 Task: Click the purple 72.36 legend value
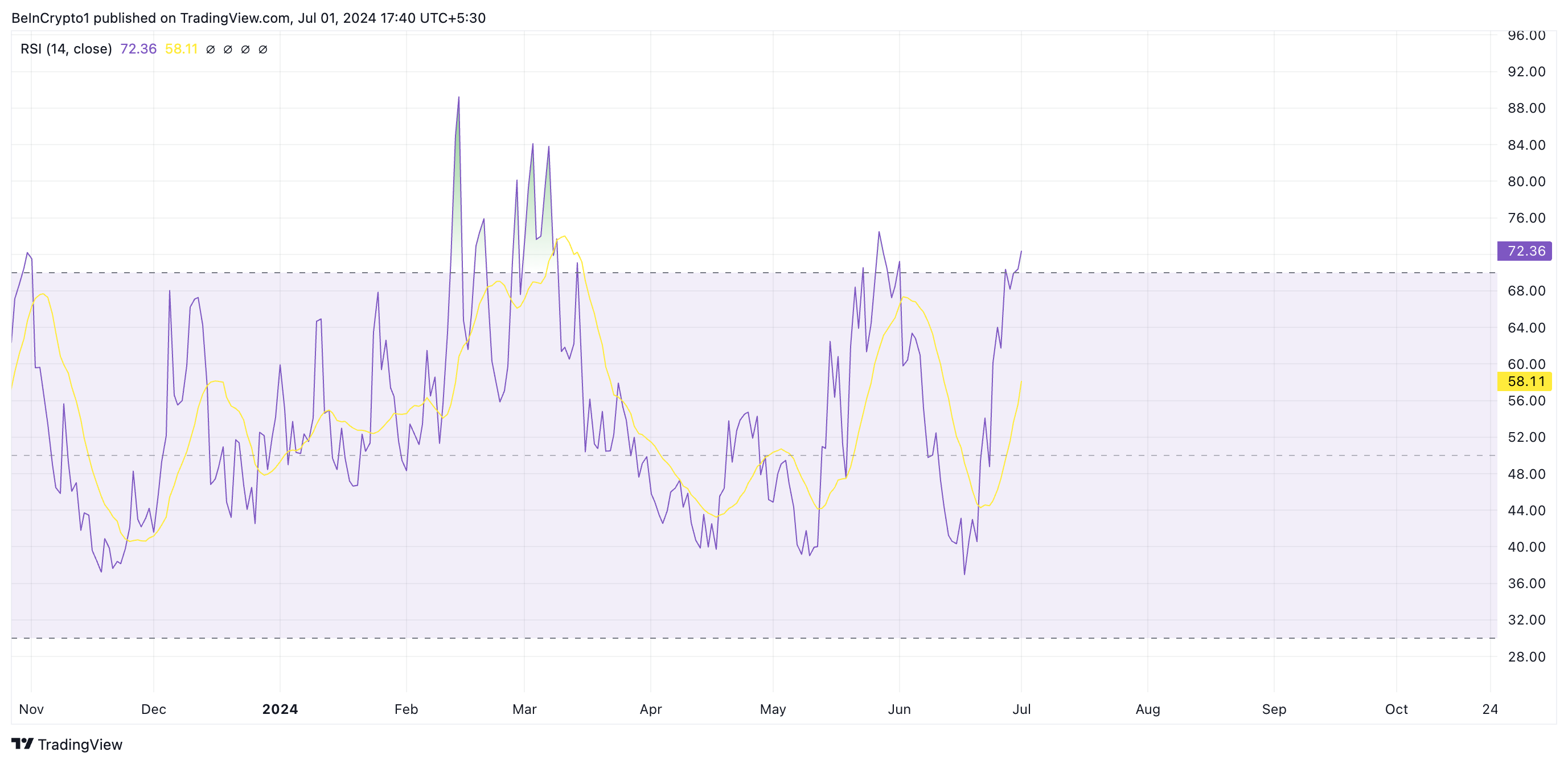click(138, 49)
